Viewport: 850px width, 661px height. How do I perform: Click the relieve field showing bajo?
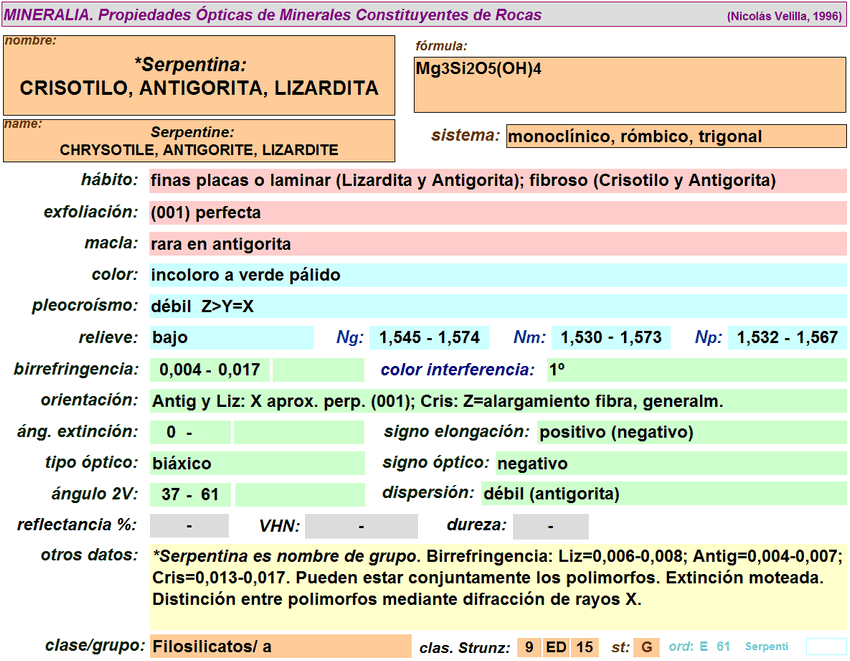pos(231,338)
